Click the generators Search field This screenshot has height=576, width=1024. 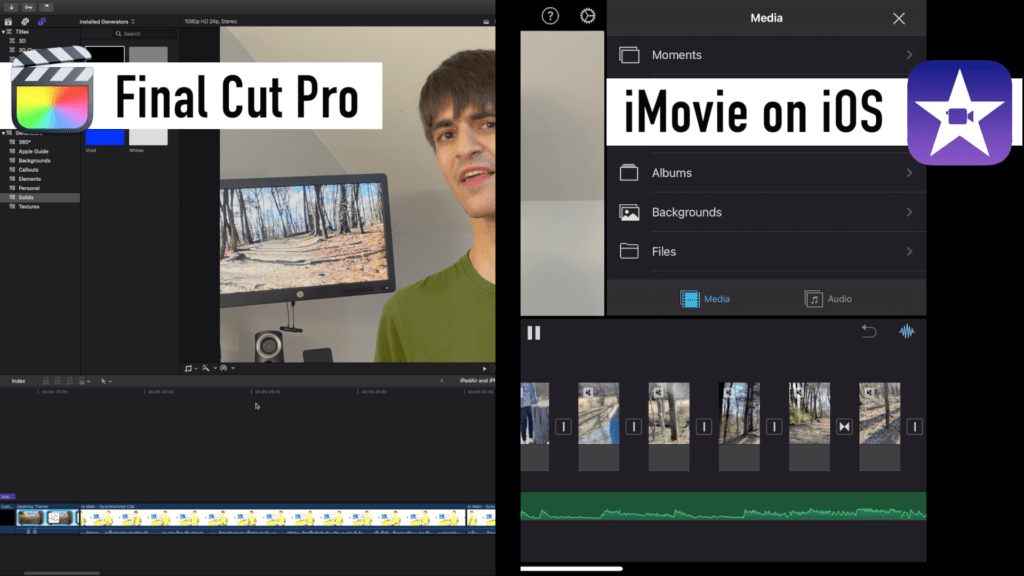click(x=145, y=33)
